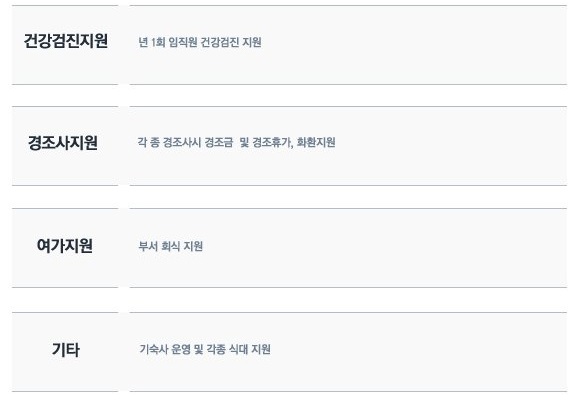
Task: Click '년 1회' in health checkup description
Action: tap(151, 42)
